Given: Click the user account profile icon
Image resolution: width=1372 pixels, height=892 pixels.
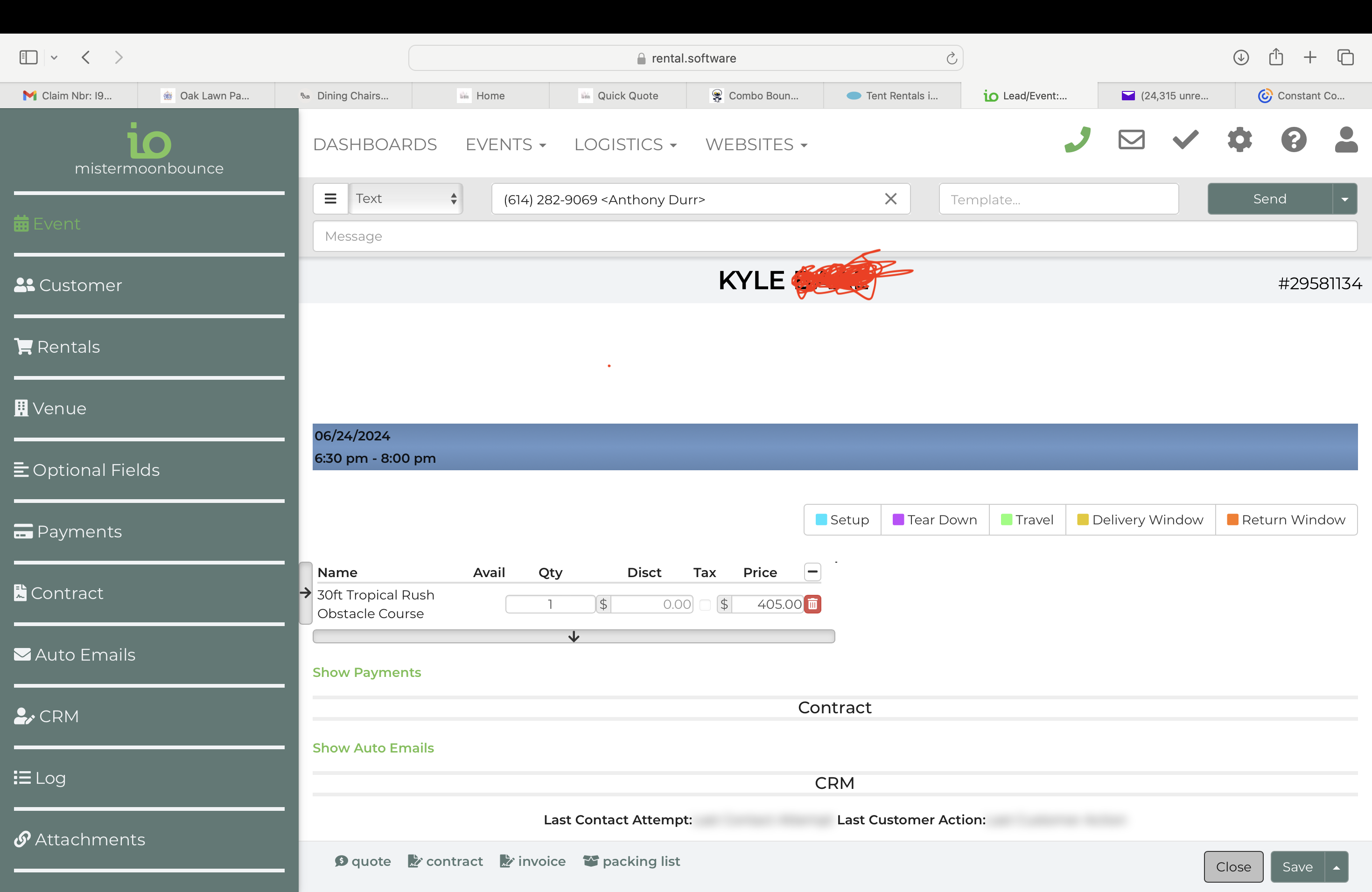Looking at the screenshot, I should [x=1346, y=140].
